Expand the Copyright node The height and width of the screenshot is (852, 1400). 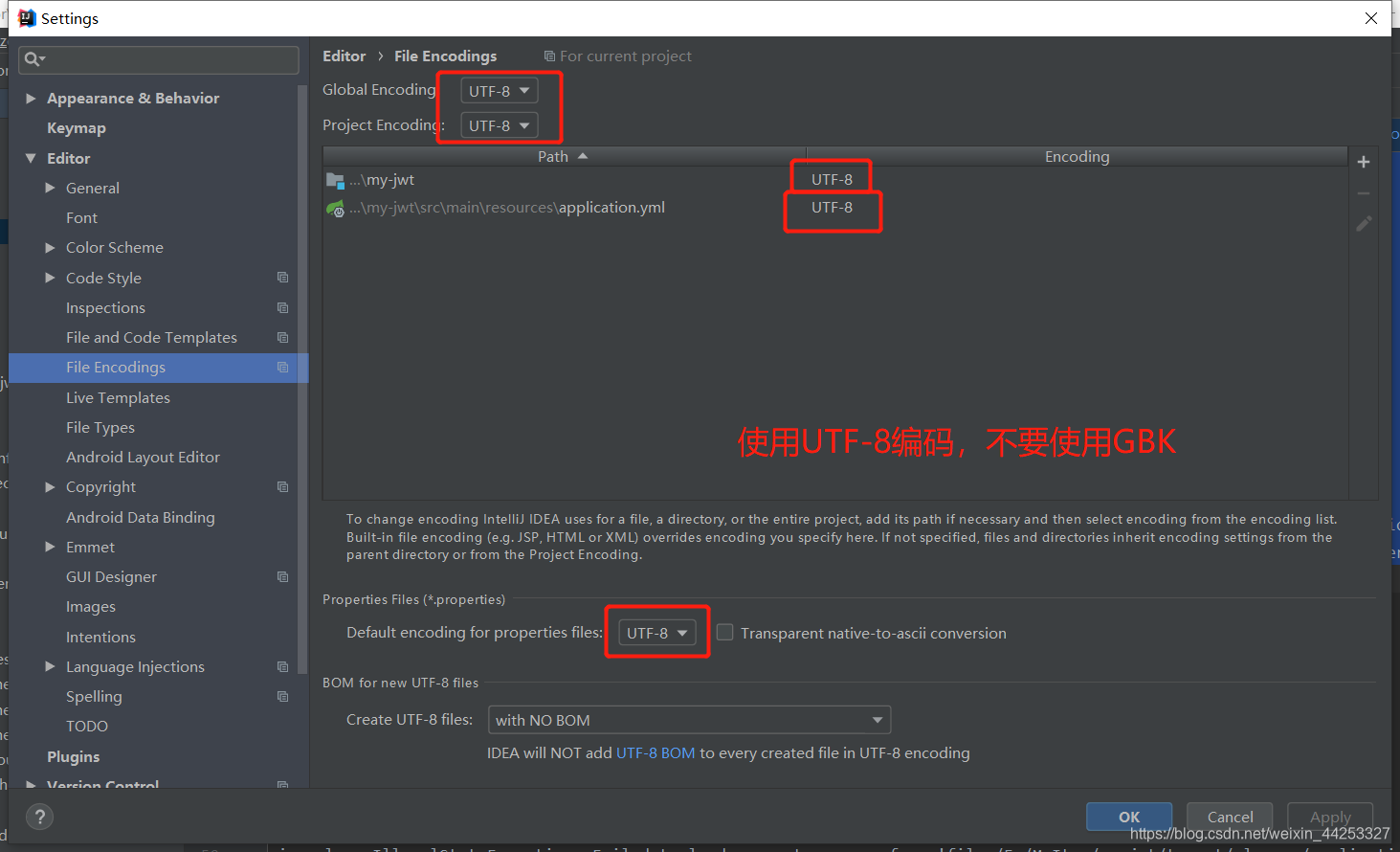(x=50, y=486)
